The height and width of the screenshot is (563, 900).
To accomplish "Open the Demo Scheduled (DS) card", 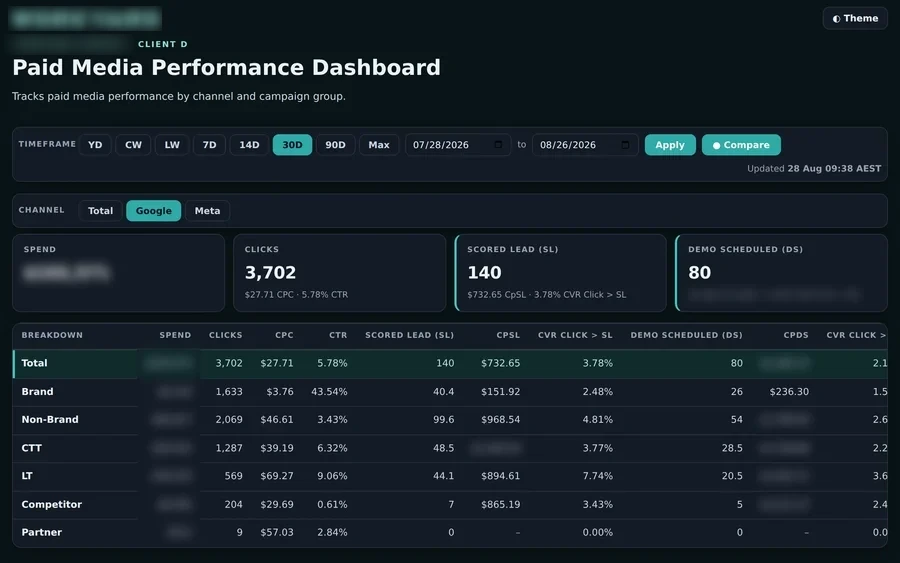I will [x=781, y=273].
